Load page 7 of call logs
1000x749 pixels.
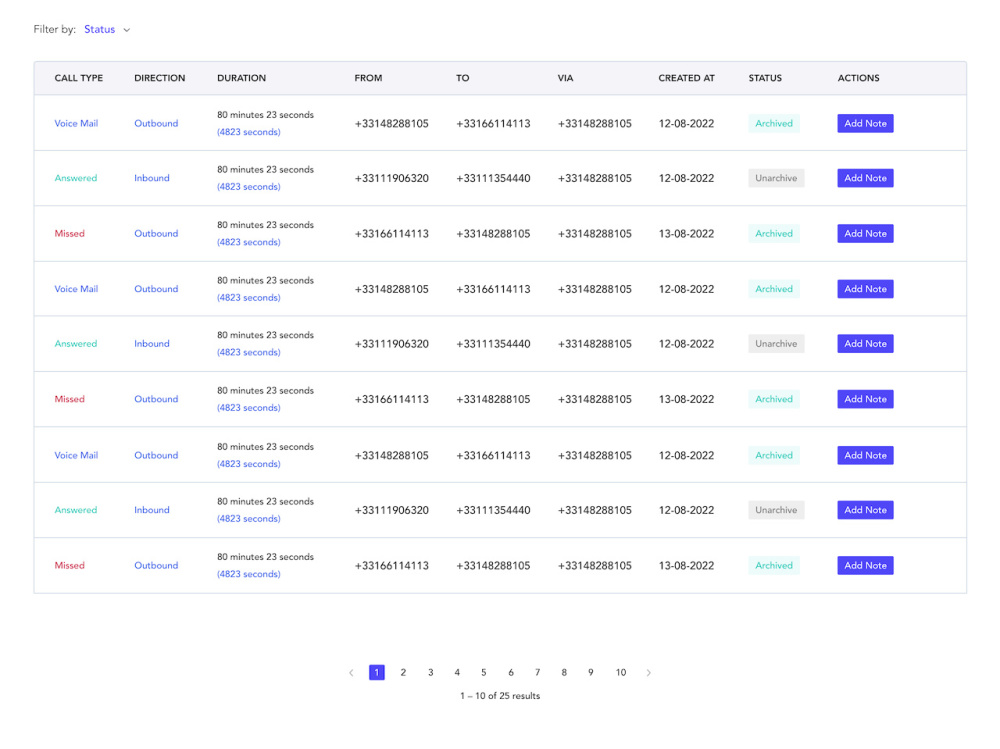(538, 672)
